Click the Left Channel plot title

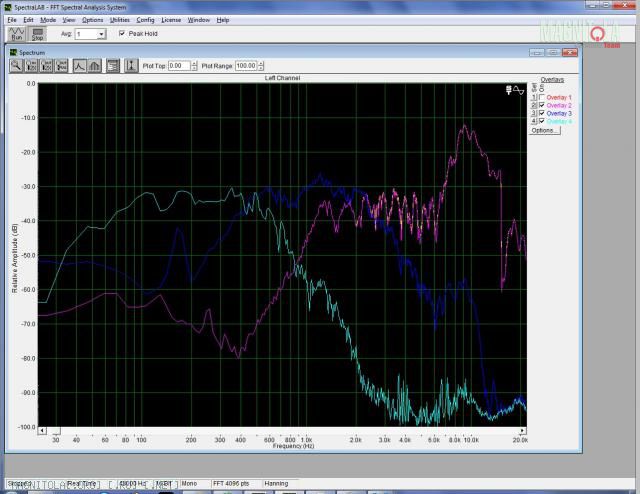282,78
